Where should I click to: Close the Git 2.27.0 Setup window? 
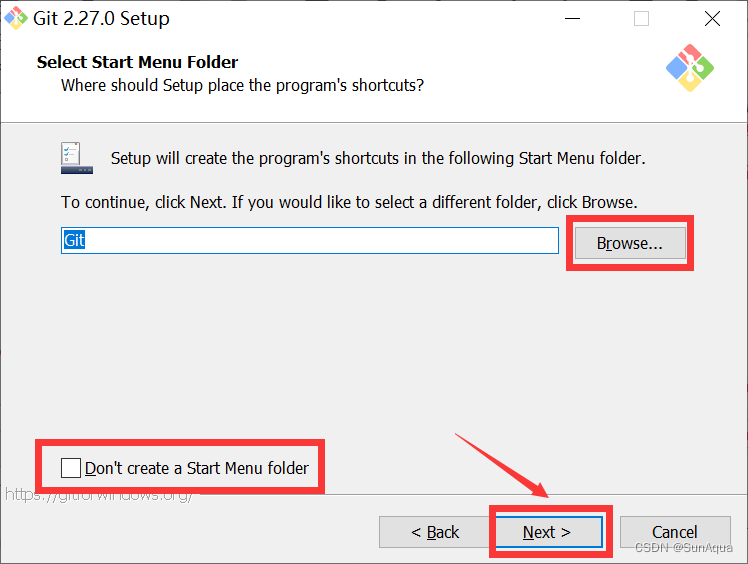(x=712, y=19)
